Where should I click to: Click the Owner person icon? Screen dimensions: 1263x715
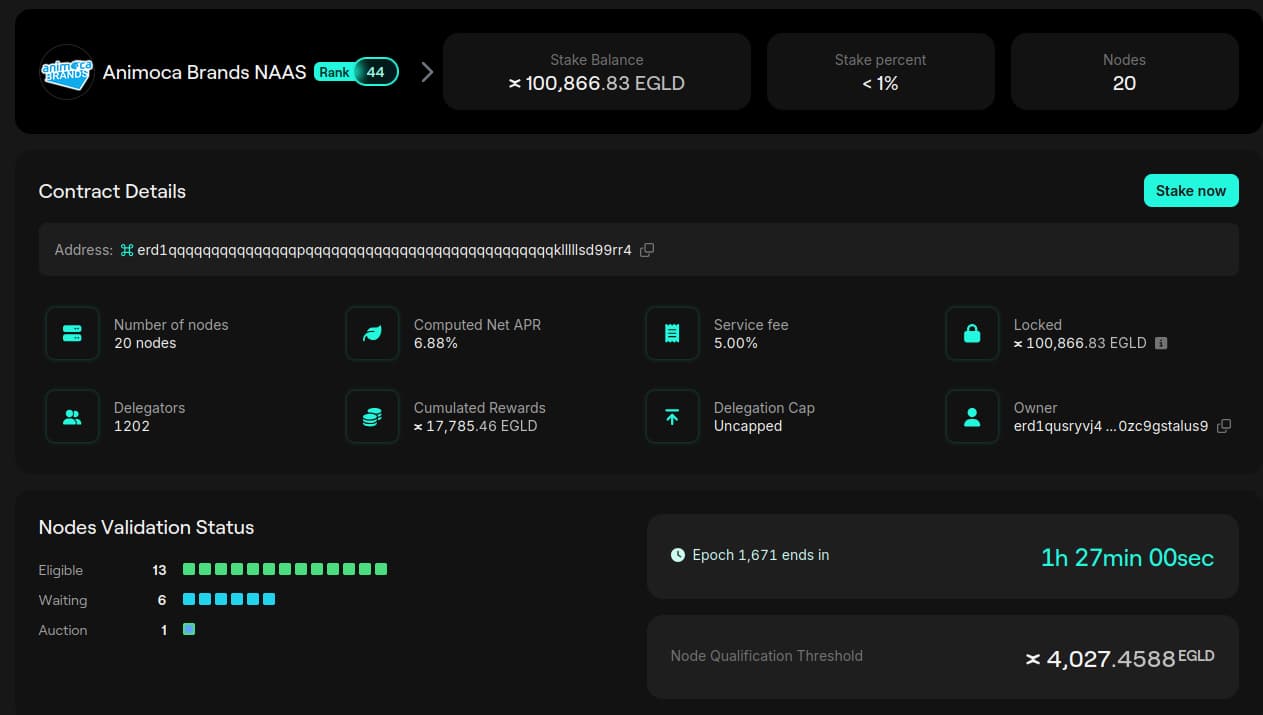(x=972, y=417)
